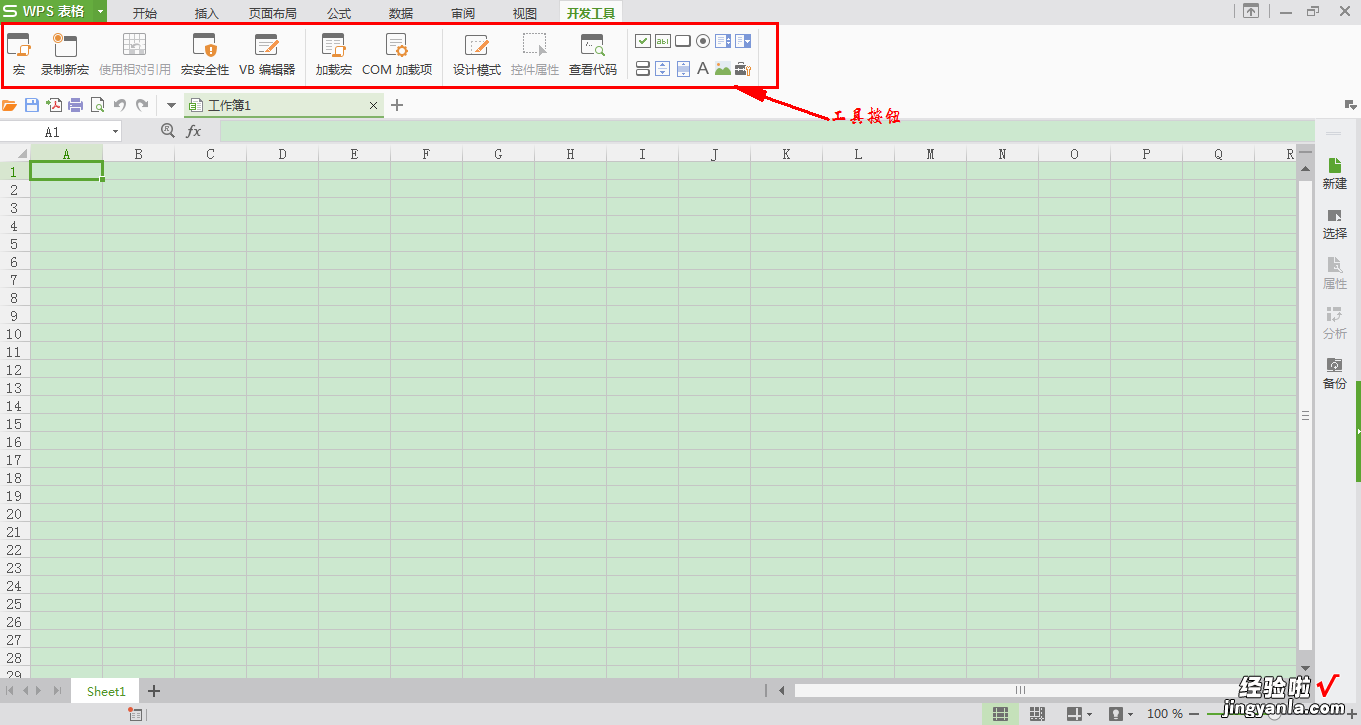The width and height of the screenshot is (1361, 725).
Task: Insert a list box control
Action: [723, 41]
